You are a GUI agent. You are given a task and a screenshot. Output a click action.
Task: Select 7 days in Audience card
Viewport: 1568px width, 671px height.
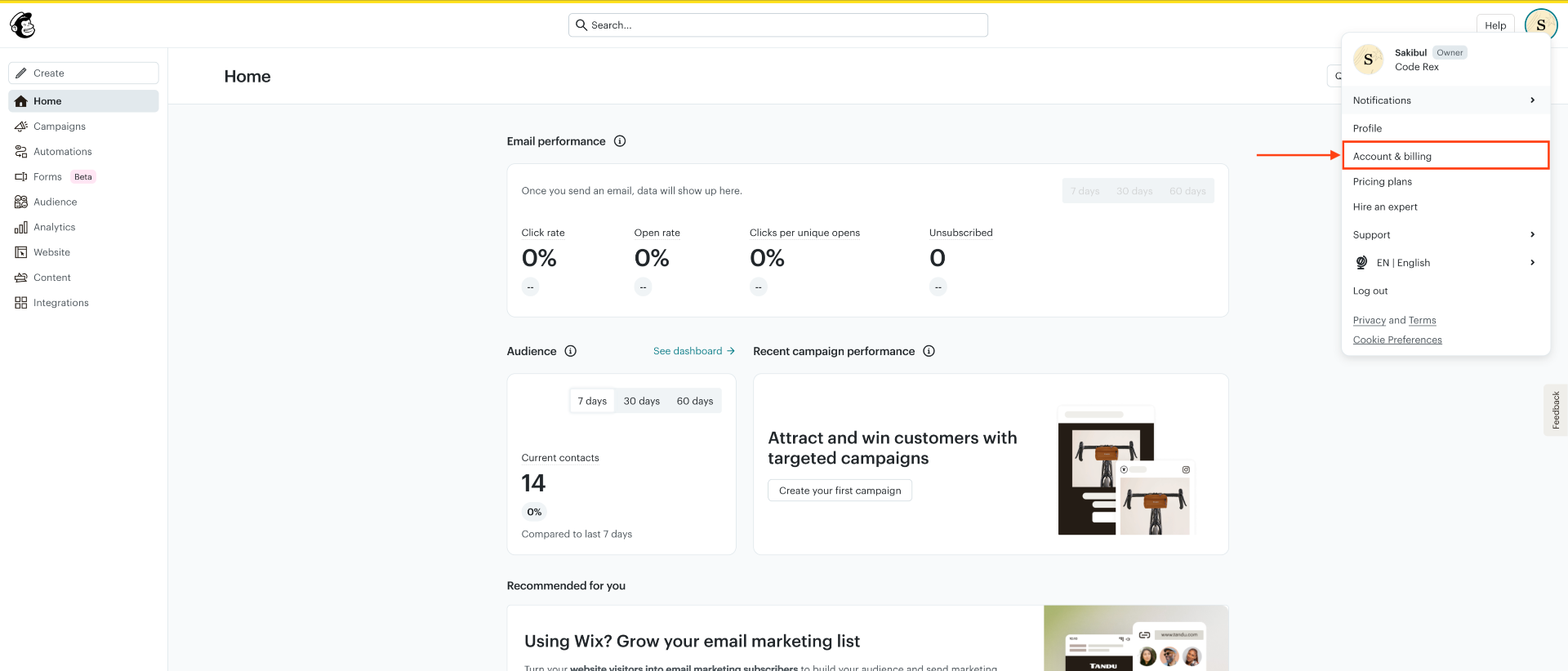pyautogui.click(x=592, y=401)
